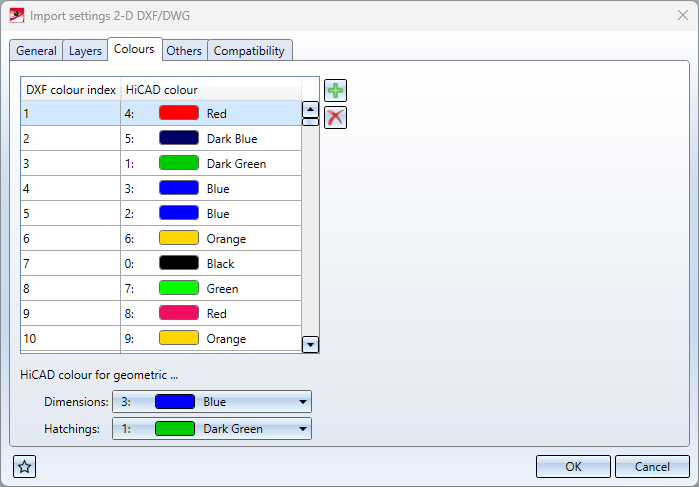The width and height of the screenshot is (699, 487).
Task: Click the Dark Green swatch in row 3
Action: 179,163
